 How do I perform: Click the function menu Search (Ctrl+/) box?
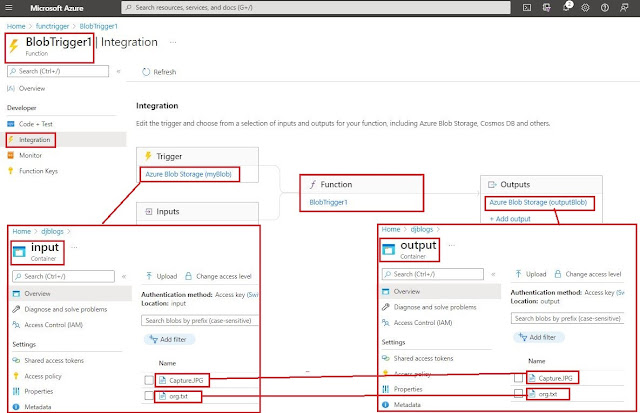pyautogui.click(x=58, y=71)
